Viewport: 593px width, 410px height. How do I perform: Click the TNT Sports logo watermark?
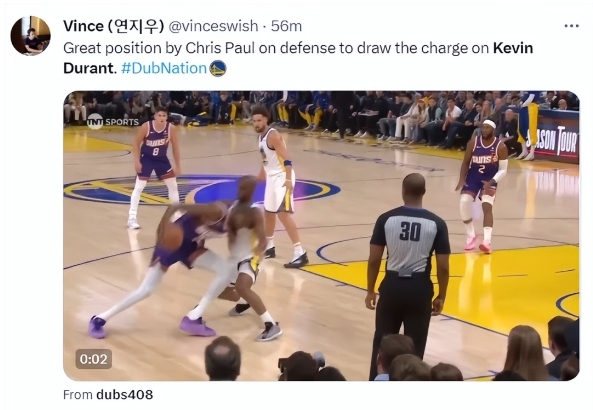[x=113, y=121]
